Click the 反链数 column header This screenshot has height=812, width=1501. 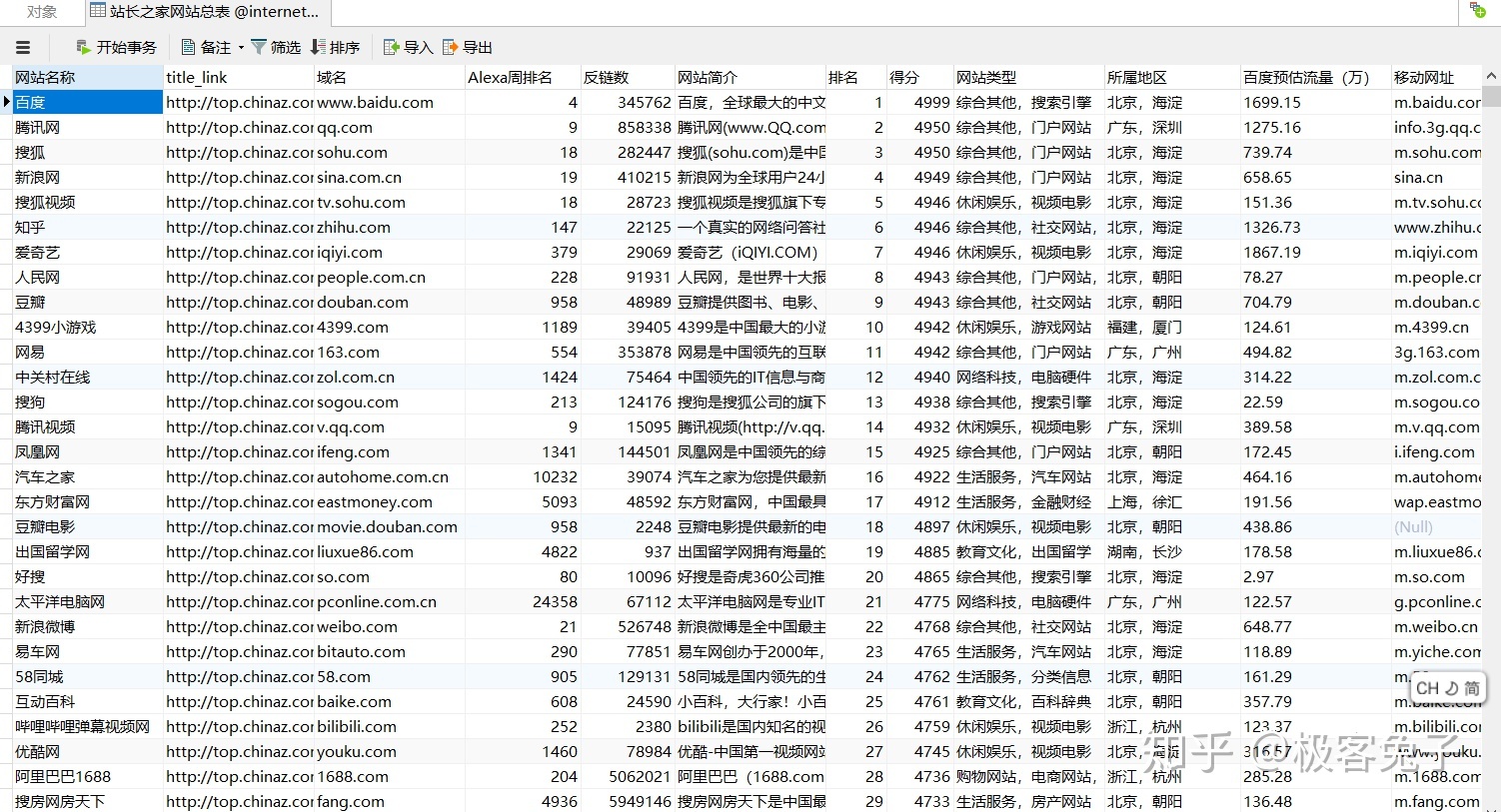tap(628, 77)
